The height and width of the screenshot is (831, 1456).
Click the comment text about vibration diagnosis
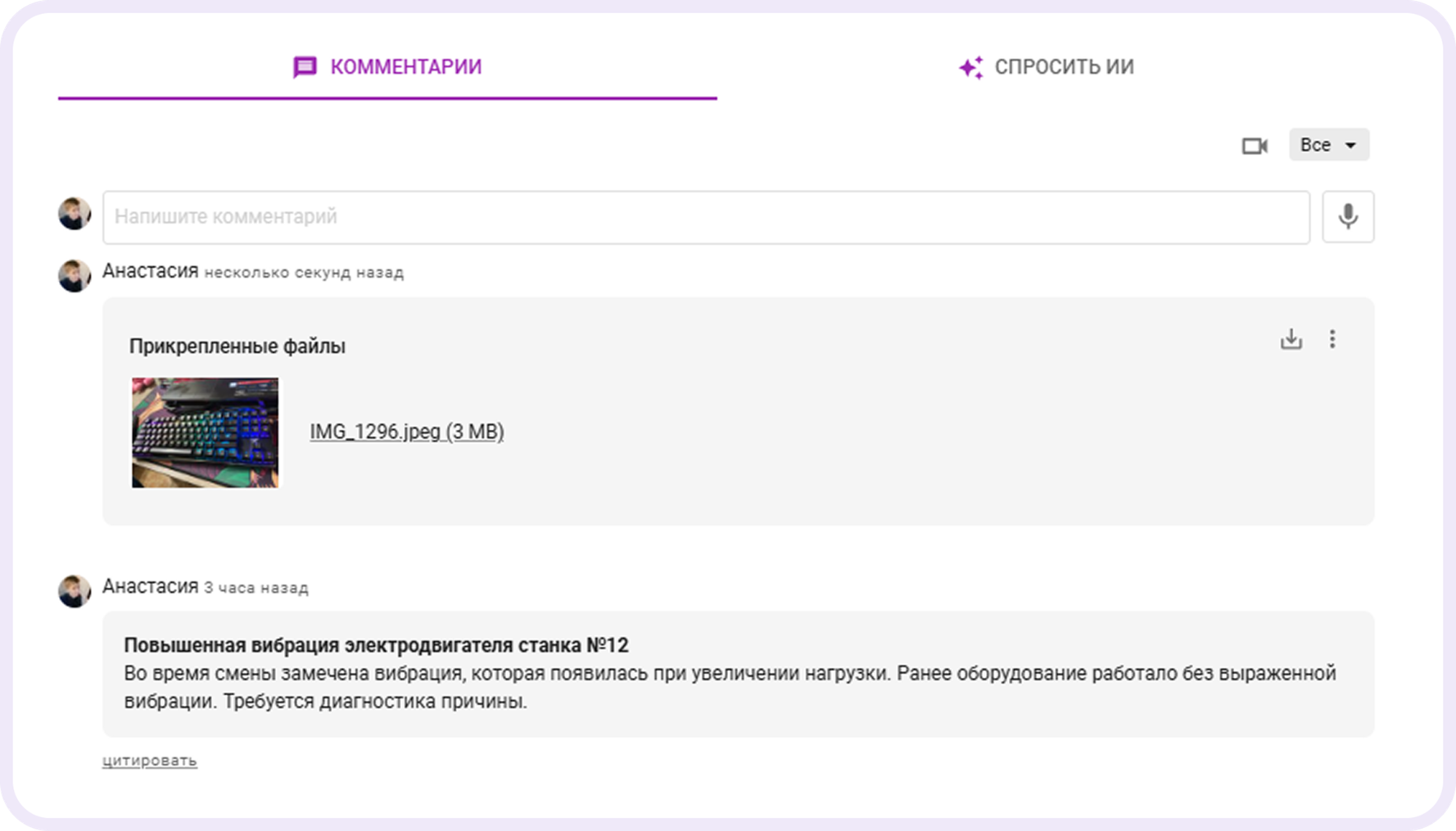pos(729,687)
